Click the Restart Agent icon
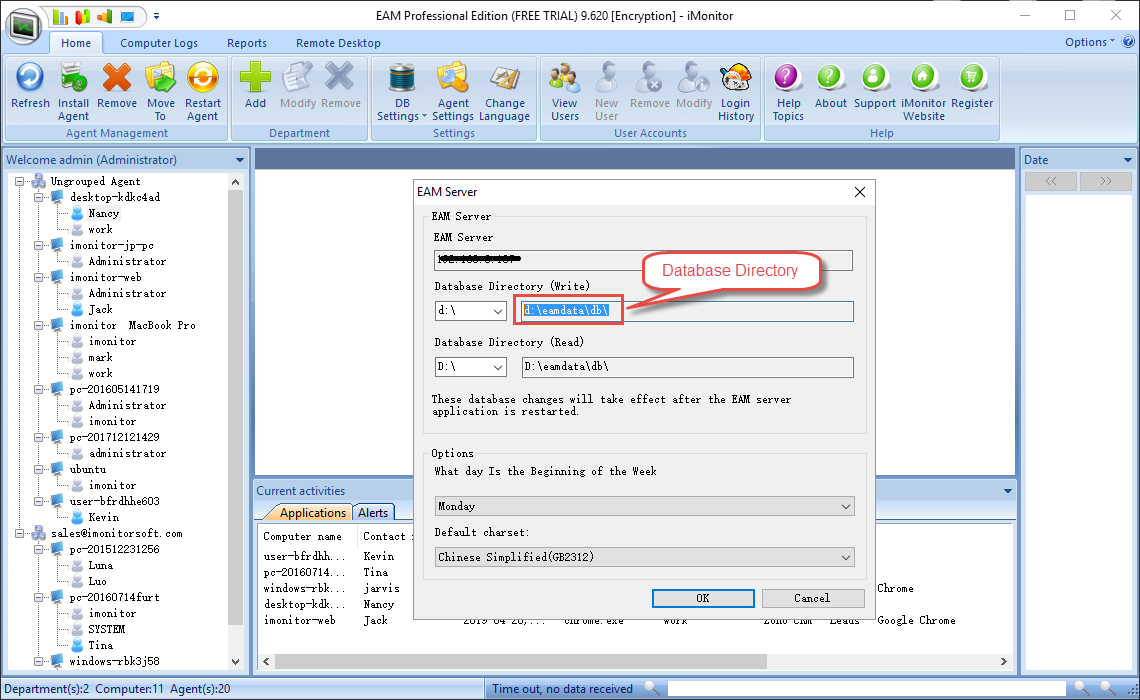This screenshot has width=1140, height=700. click(202, 77)
